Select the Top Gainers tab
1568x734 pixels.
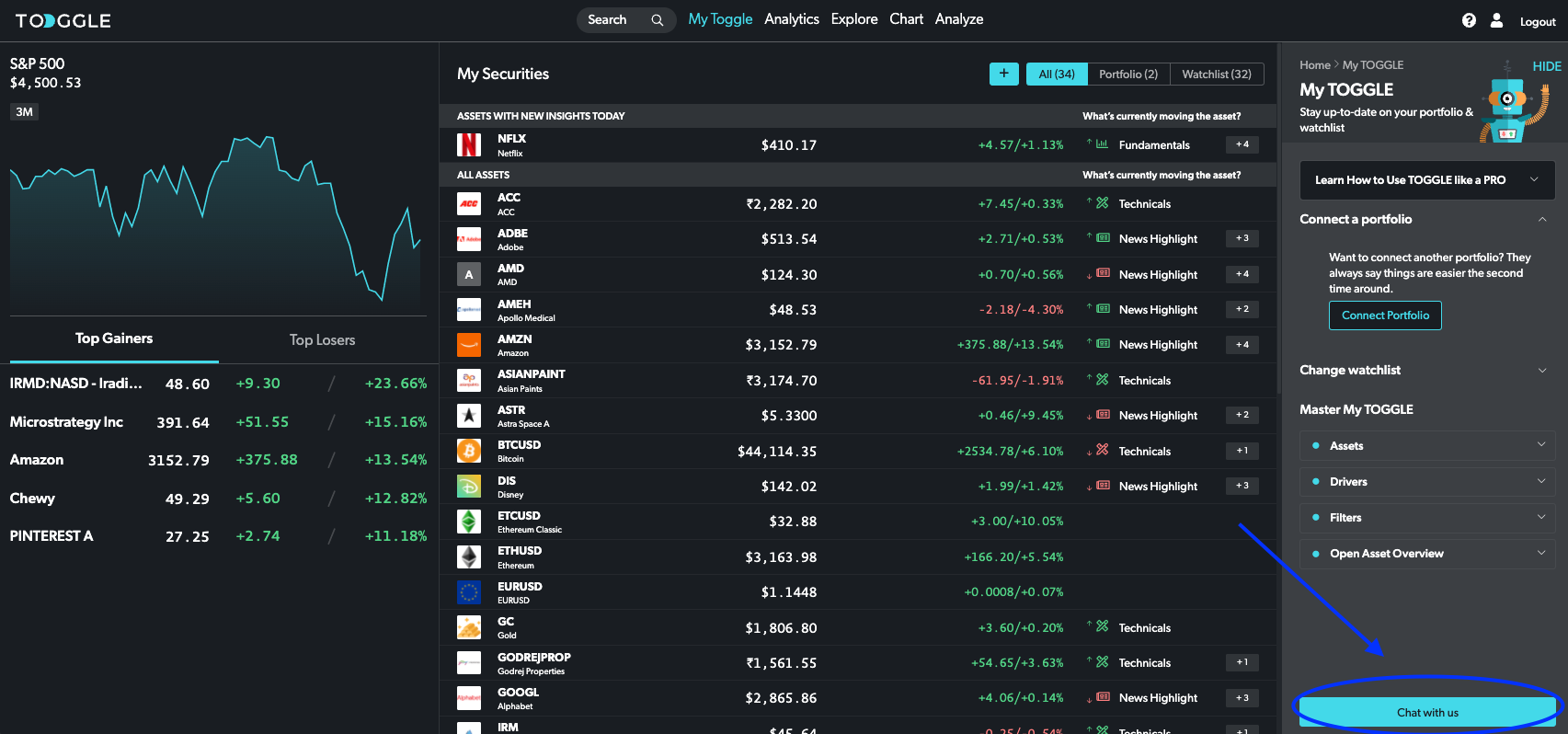coord(114,338)
